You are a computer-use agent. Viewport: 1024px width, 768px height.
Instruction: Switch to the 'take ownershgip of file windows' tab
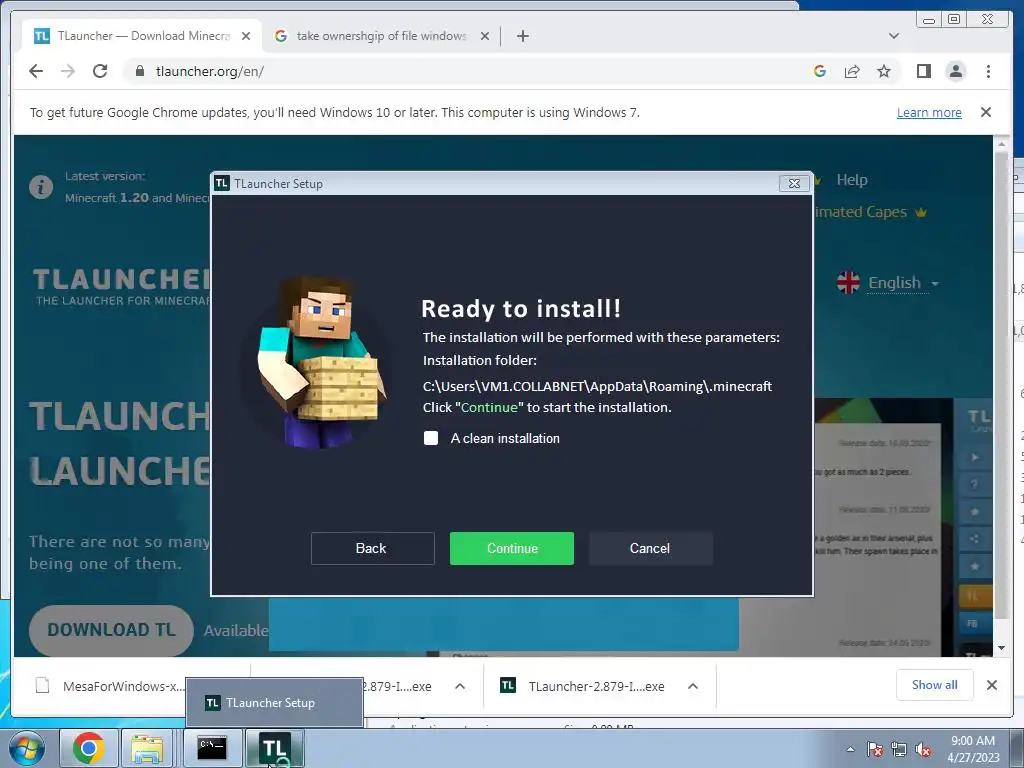point(381,36)
